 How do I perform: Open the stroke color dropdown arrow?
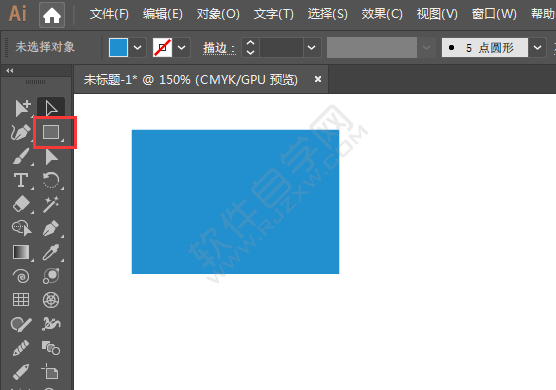coord(182,48)
